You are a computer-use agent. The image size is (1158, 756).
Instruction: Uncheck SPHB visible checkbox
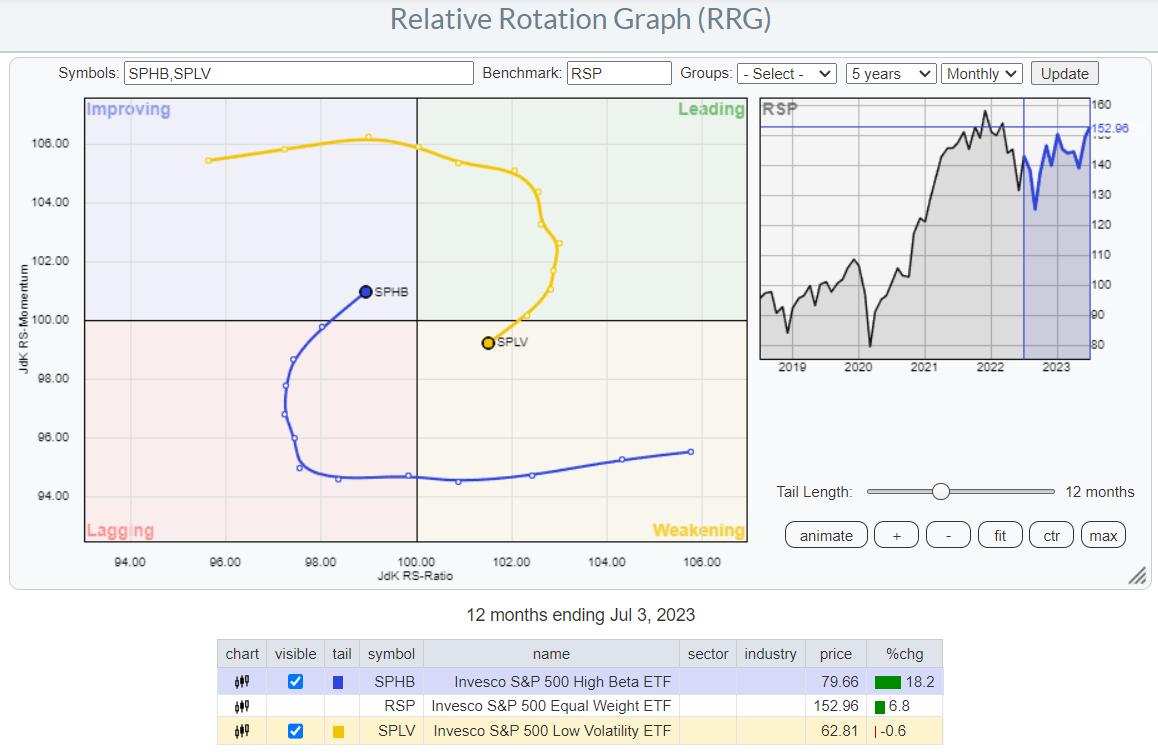tap(295, 682)
